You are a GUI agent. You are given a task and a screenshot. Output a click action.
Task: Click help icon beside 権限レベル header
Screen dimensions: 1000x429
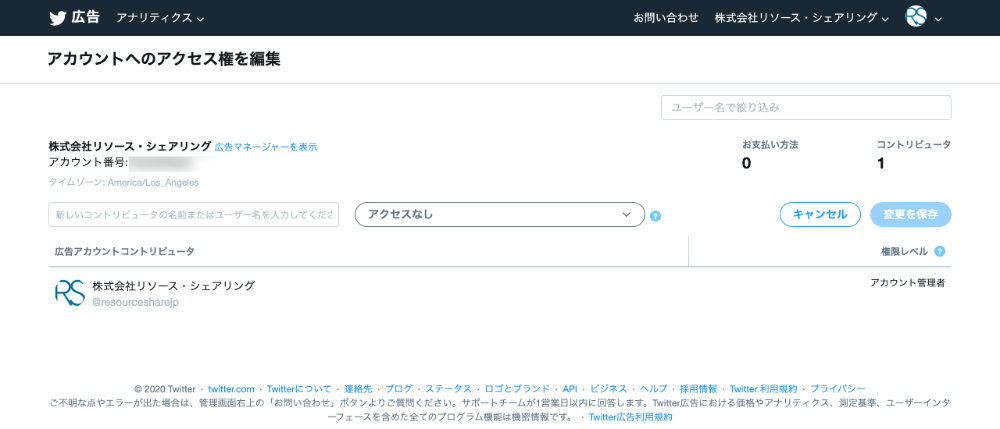click(x=939, y=251)
